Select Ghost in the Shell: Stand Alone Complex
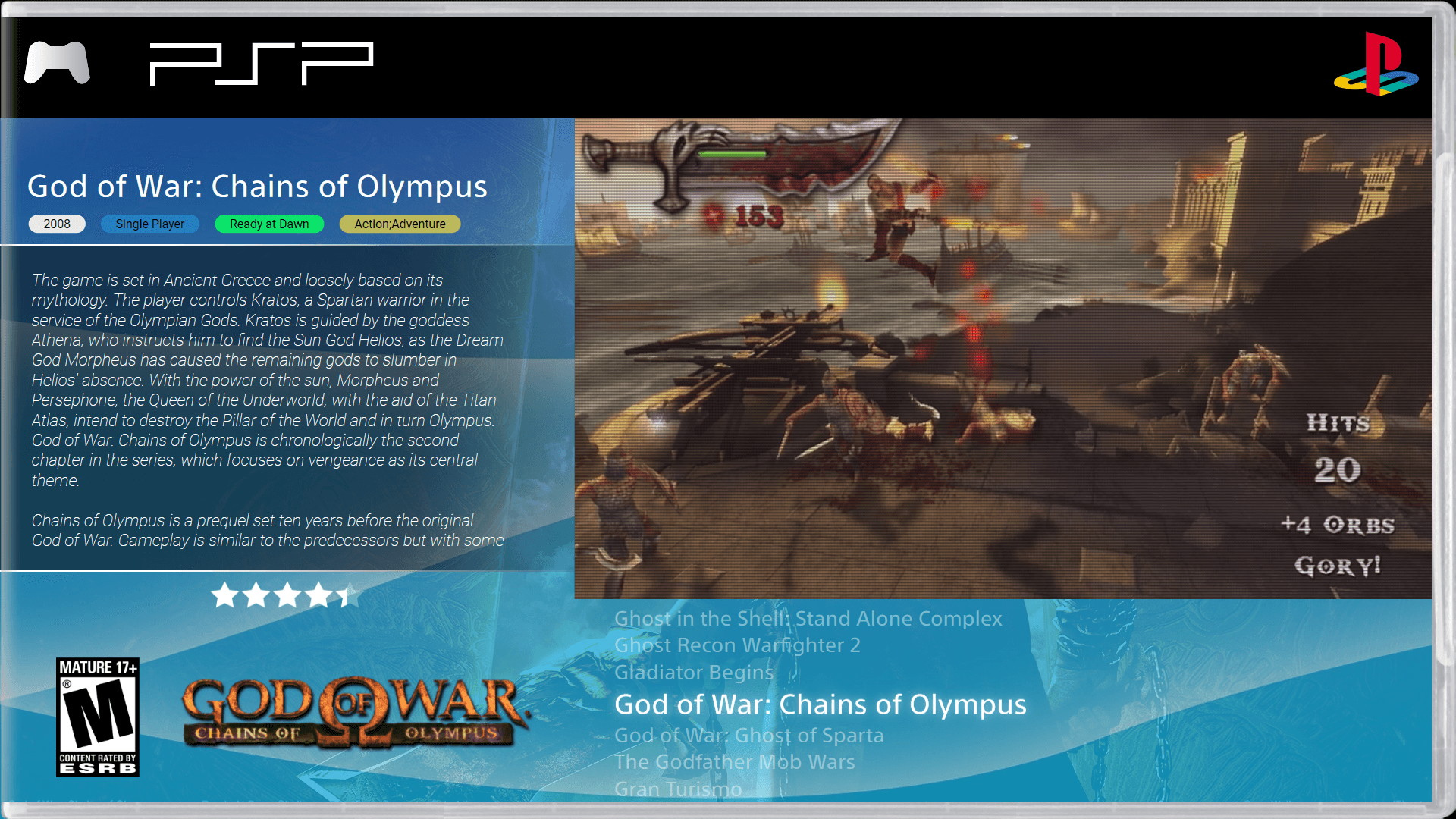Image resolution: width=1456 pixels, height=819 pixels. pyautogui.click(x=808, y=618)
